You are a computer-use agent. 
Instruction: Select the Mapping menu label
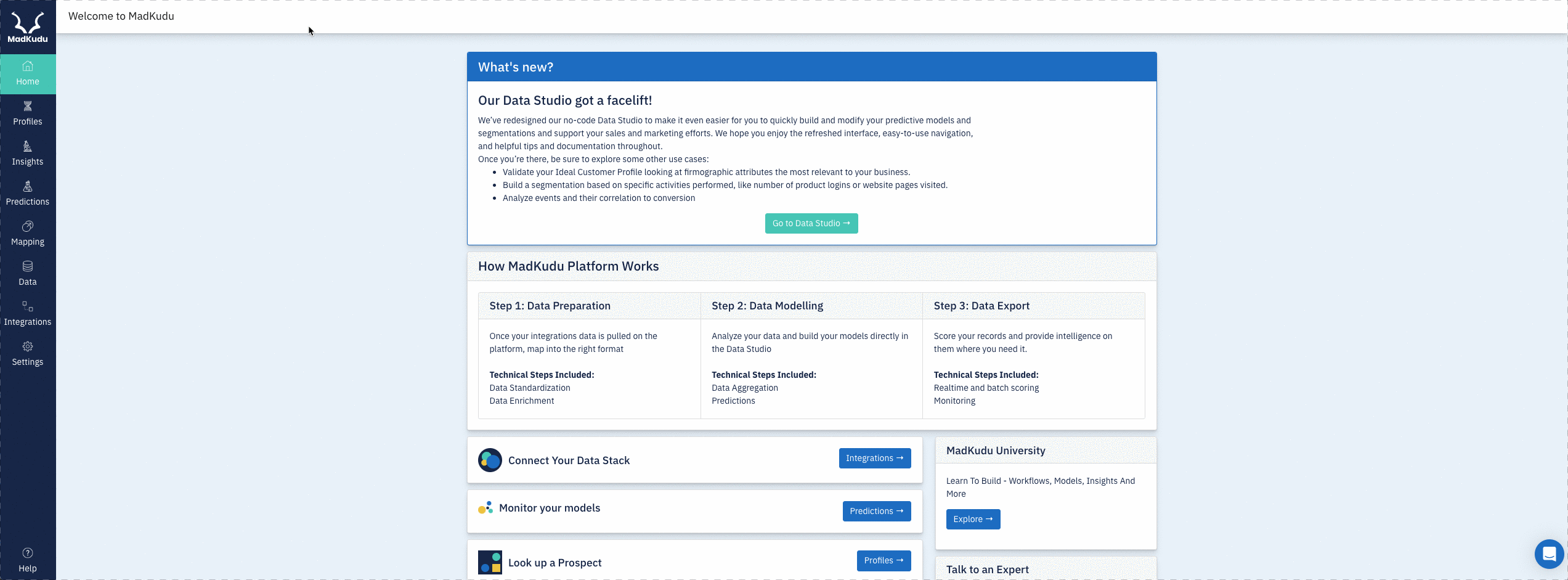28,242
